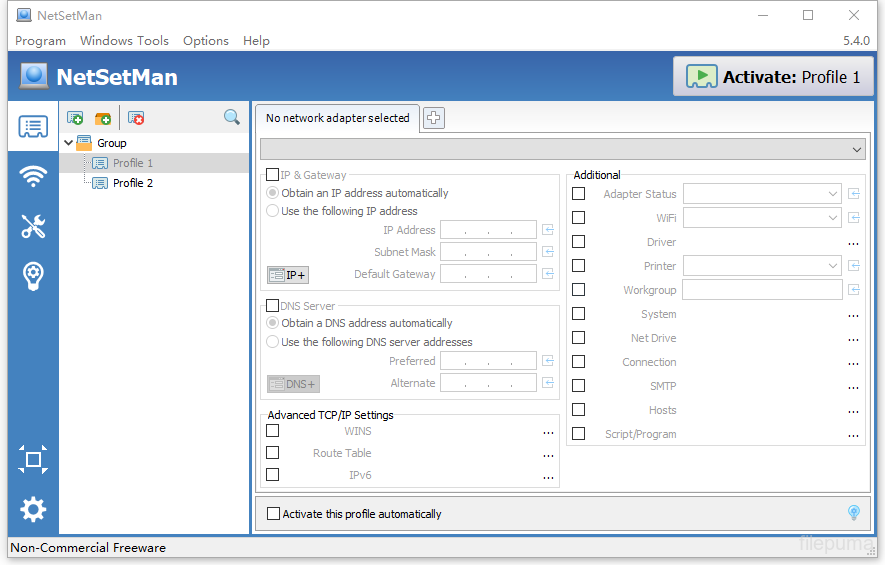Click the IP+ button
The height and width of the screenshot is (565, 885).
[x=288, y=275]
